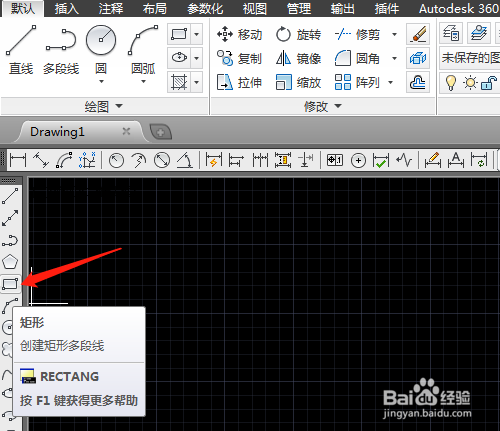Screen dimensions: 500x431
Task: Click the Stretch (拉伸) tool
Action: click(239, 82)
